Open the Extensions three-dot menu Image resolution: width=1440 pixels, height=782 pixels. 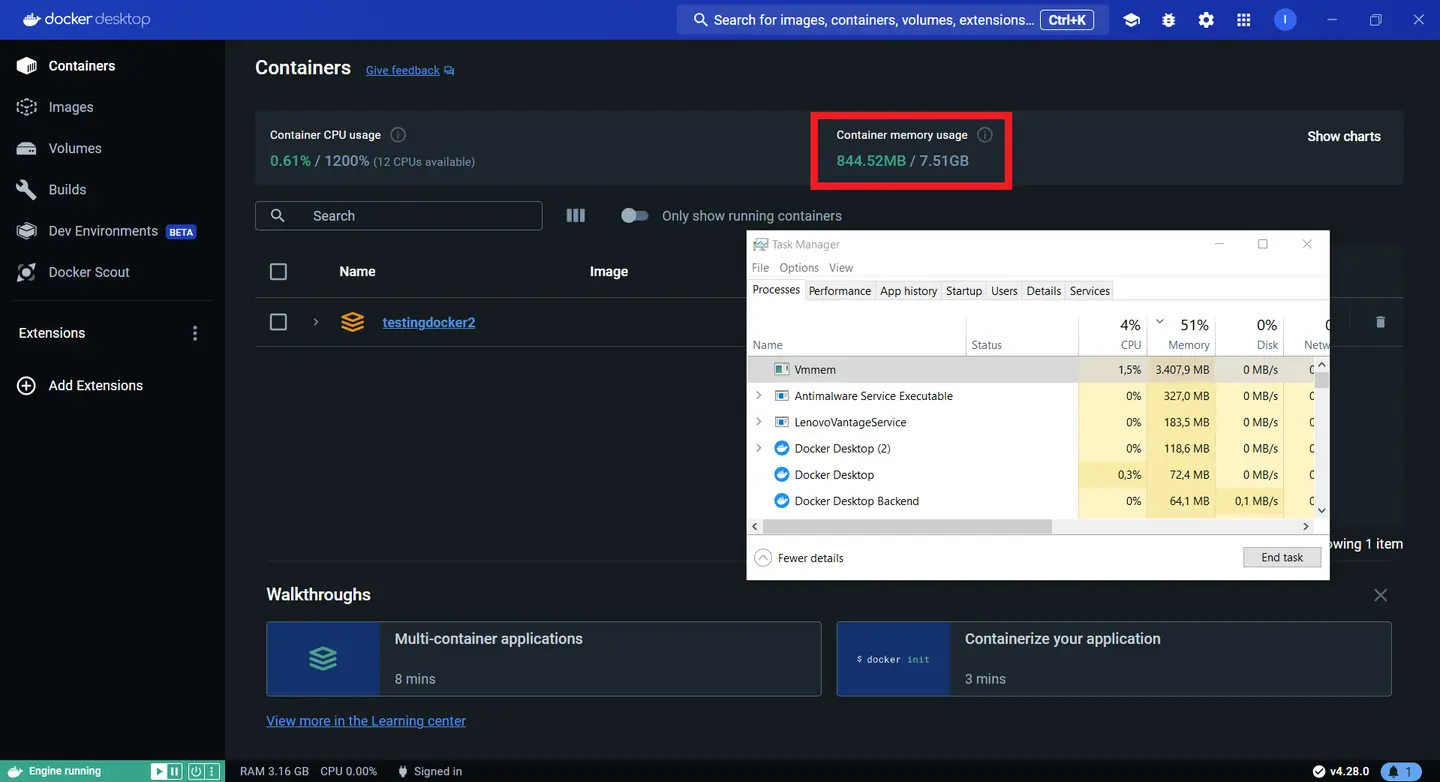195,333
